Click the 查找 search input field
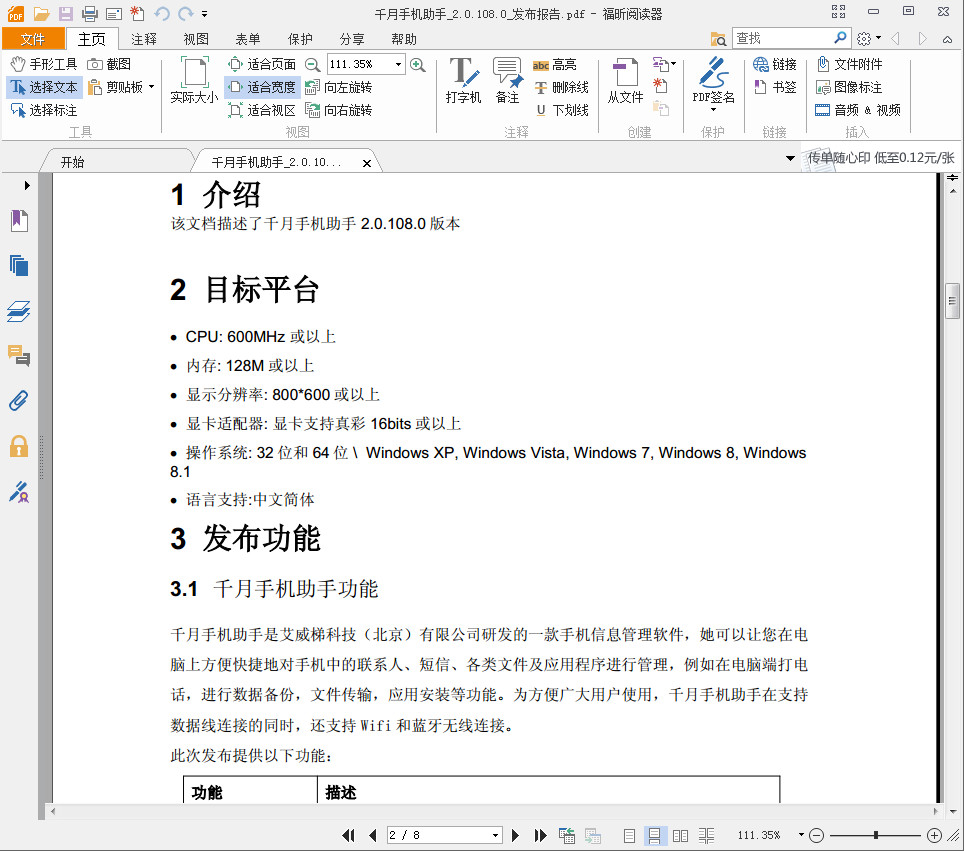The height and width of the screenshot is (851, 965). click(x=783, y=38)
